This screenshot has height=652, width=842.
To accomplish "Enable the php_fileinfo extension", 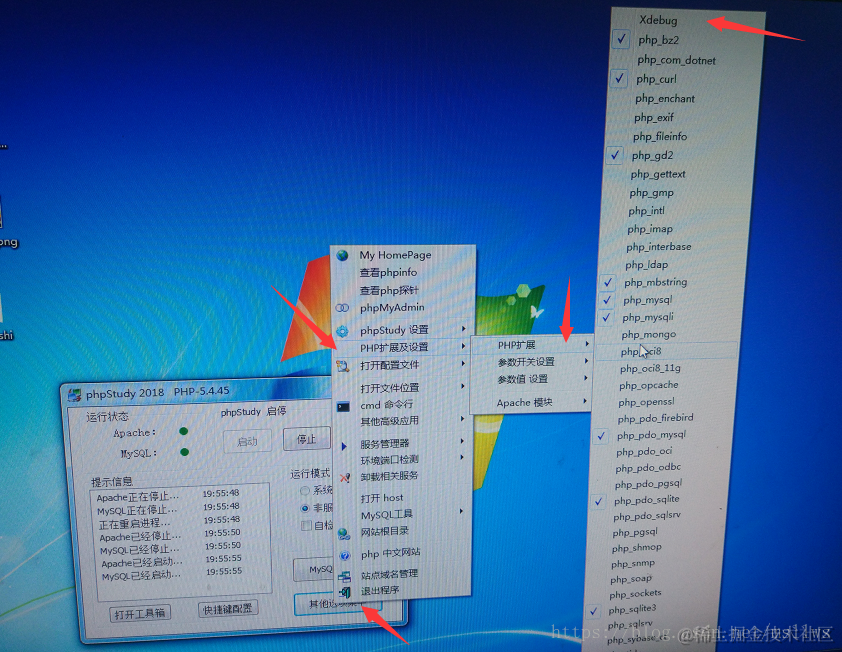I will tap(659, 137).
